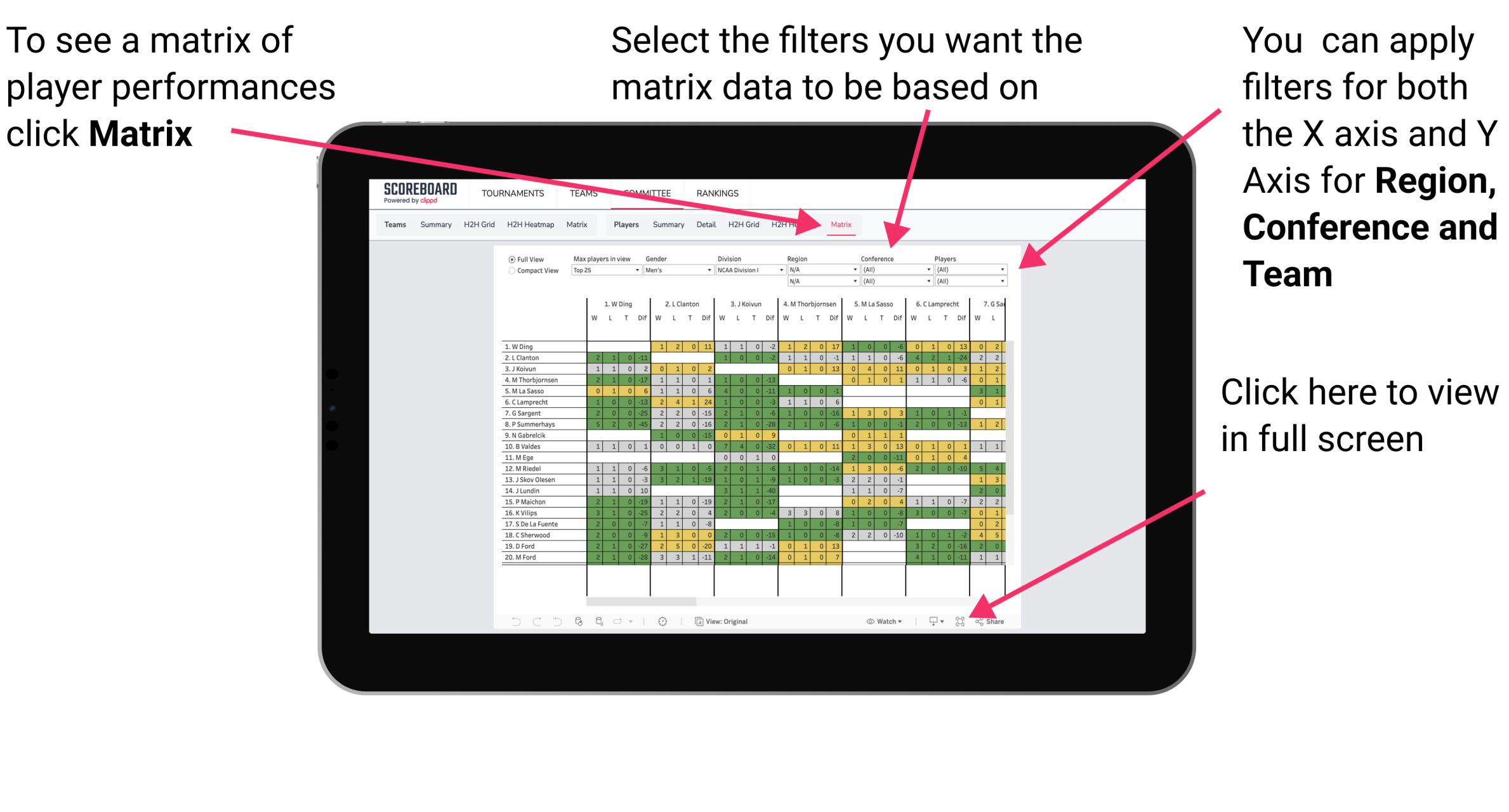1509x812 pixels.
Task: Select the Share icon at bottom right
Action: pyautogui.click(x=989, y=622)
